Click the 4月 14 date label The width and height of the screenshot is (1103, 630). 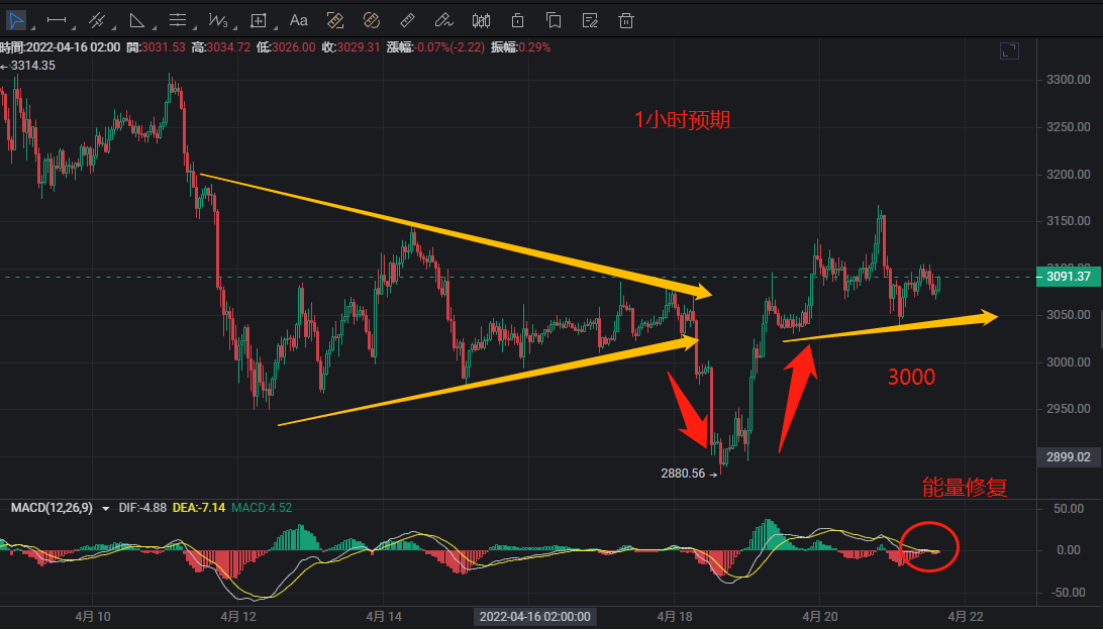(x=384, y=617)
